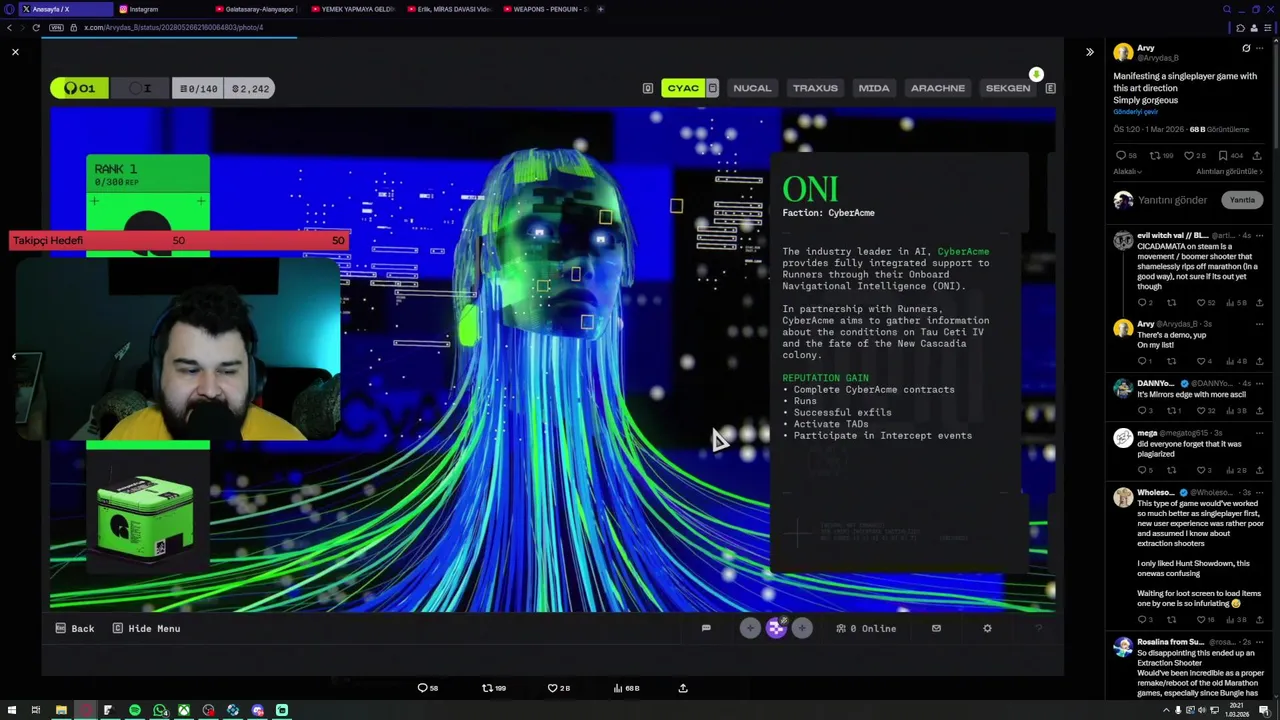
Task: Open more options on Rosalina's reply
Action: tap(1259, 642)
